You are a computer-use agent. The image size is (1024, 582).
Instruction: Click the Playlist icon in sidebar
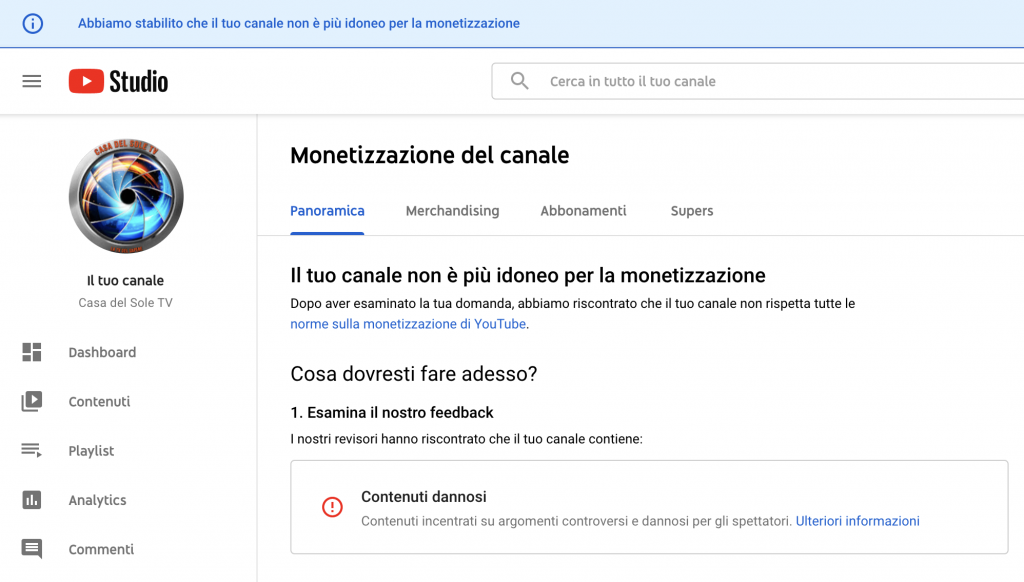click(32, 451)
